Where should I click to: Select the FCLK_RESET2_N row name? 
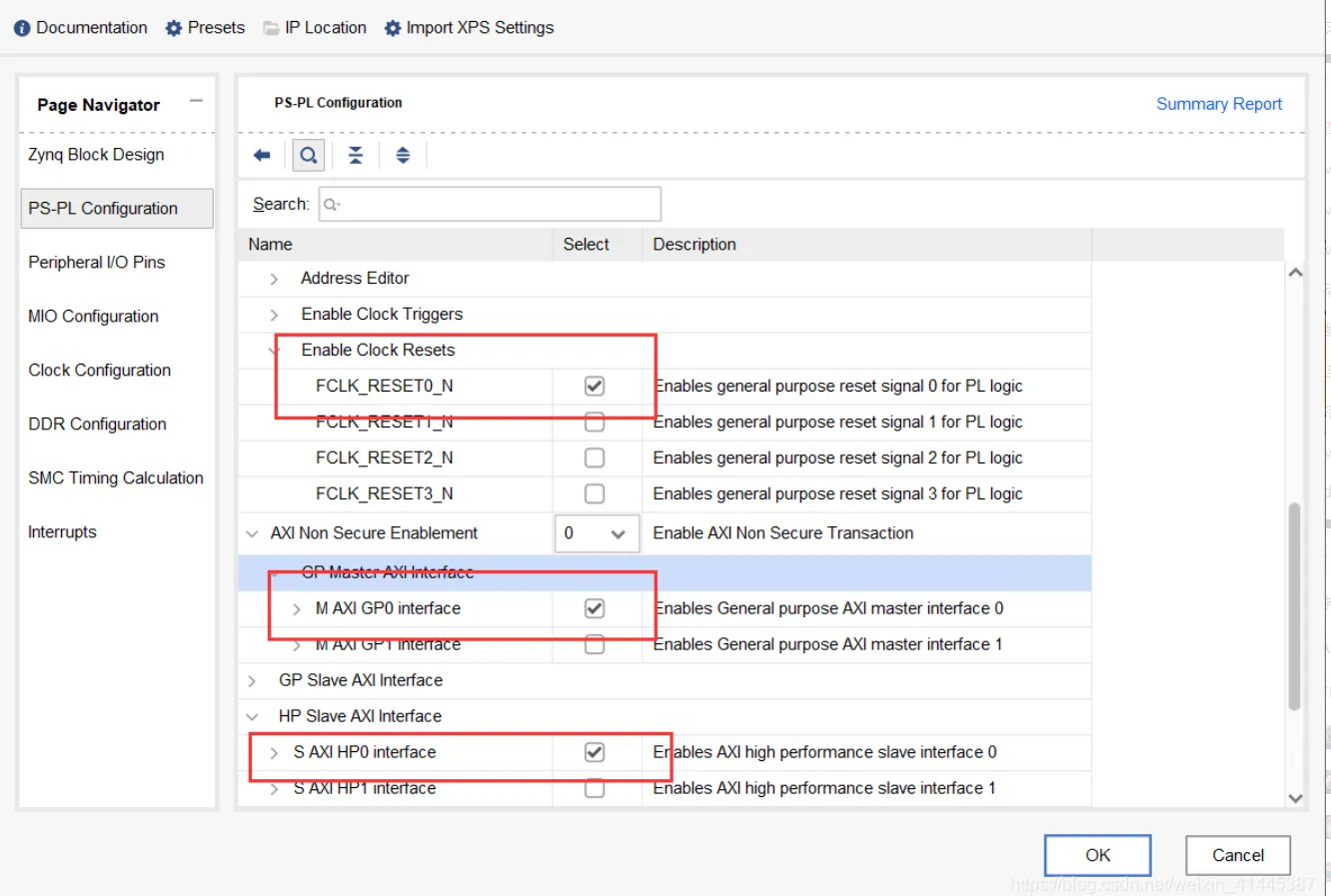(x=384, y=457)
